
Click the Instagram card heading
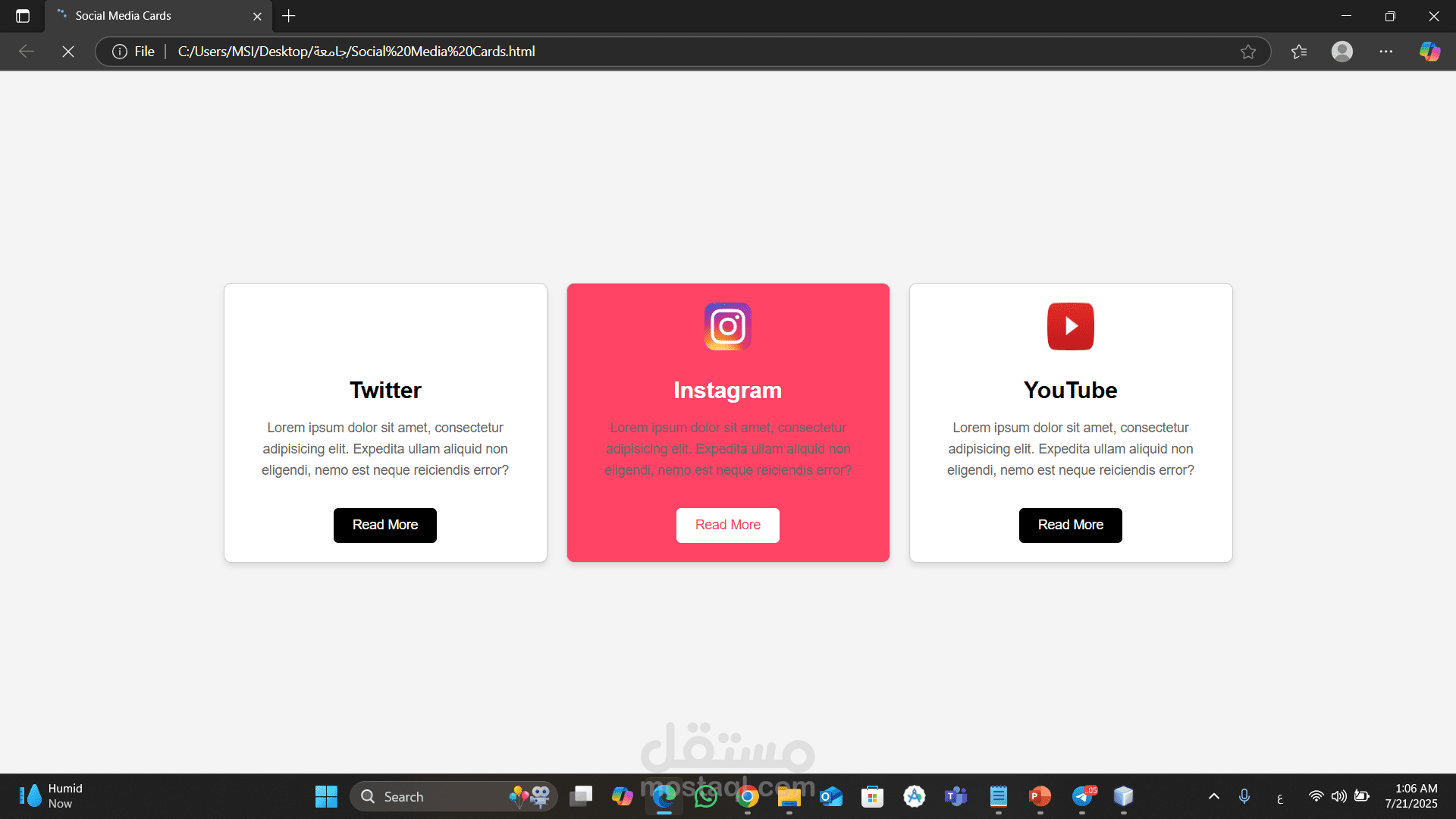tap(728, 390)
